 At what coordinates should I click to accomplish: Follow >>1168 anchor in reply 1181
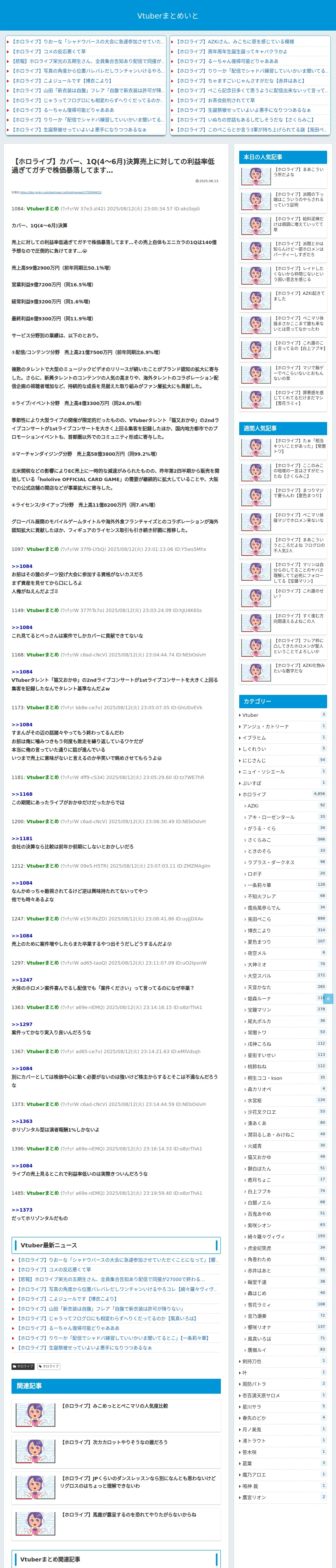[x=22, y=794]
